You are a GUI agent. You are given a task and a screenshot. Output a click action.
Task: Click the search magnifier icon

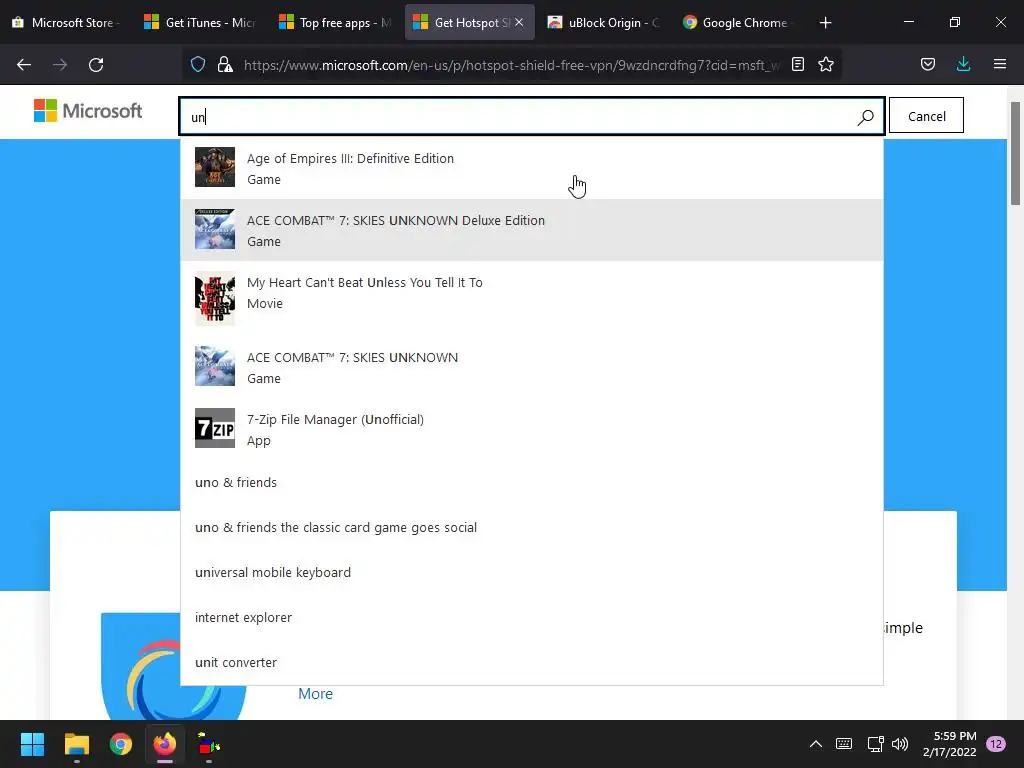pyautogui.click(x=865, y=117)
